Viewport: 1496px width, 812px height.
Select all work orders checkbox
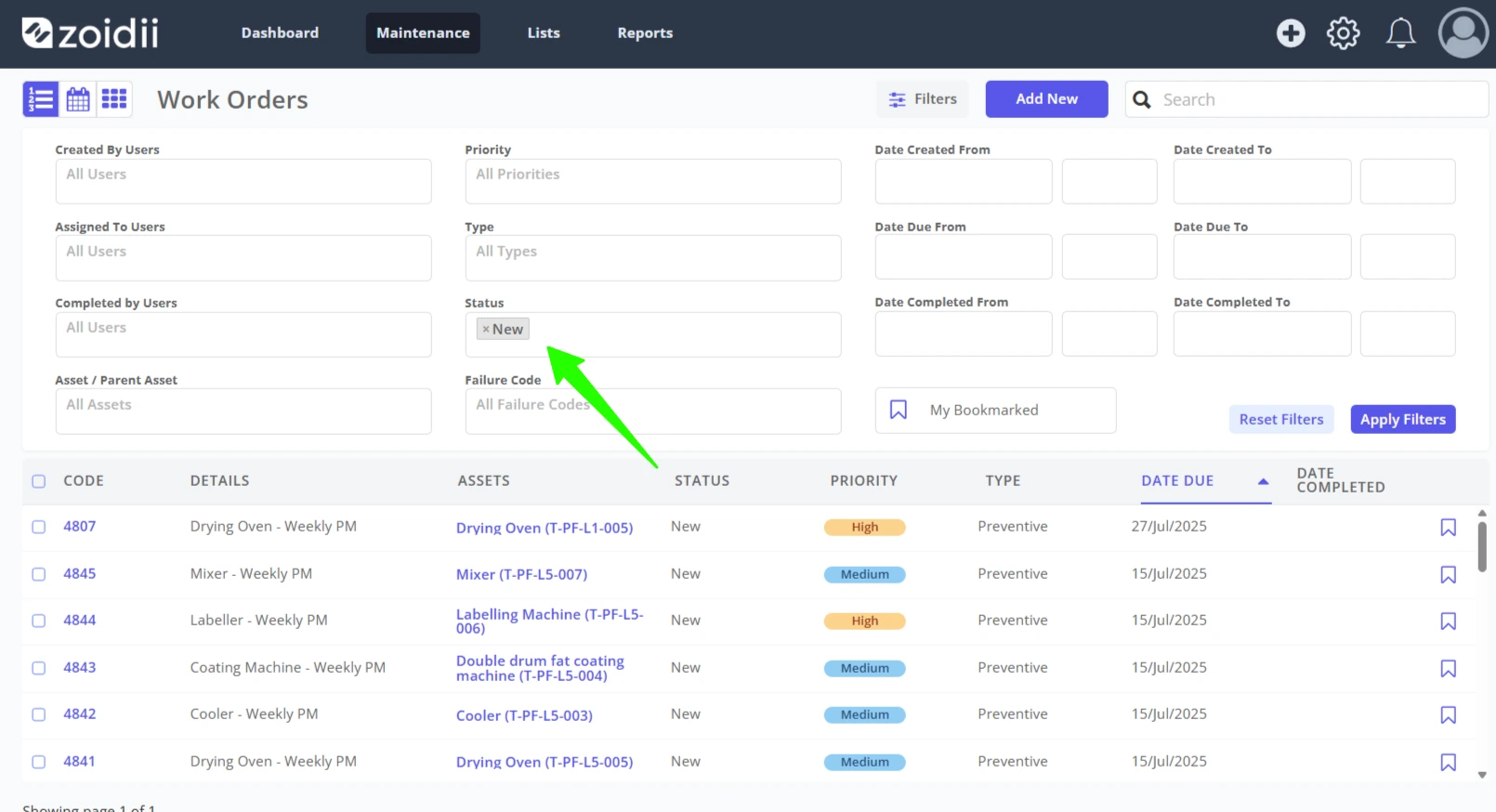pyautogui.click(x=39, y=481)
